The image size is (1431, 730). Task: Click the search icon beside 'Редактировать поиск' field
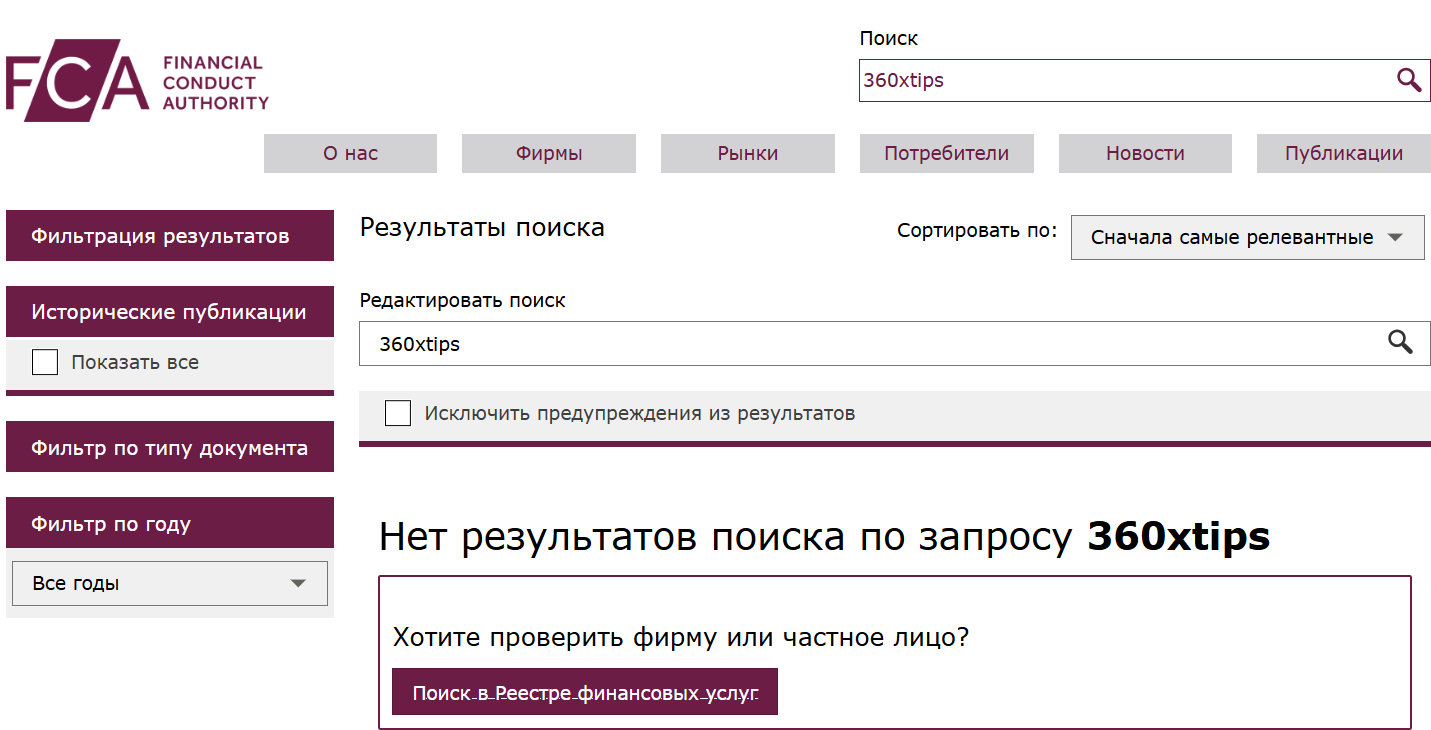click(x=1400, y=342)
